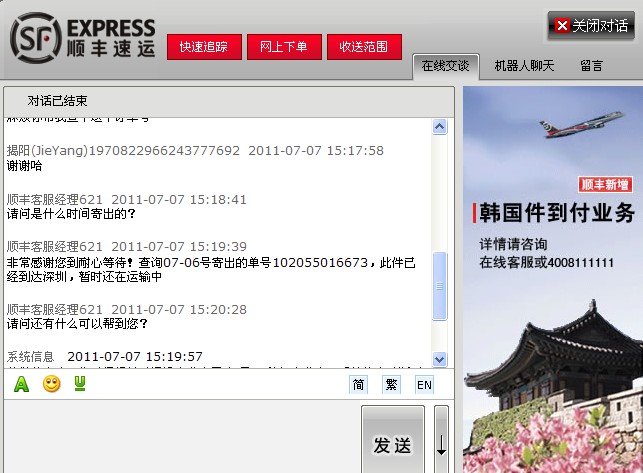Open font settings with the green A icon
This screenshot has height=473, width=643.
tap(21, 384)
